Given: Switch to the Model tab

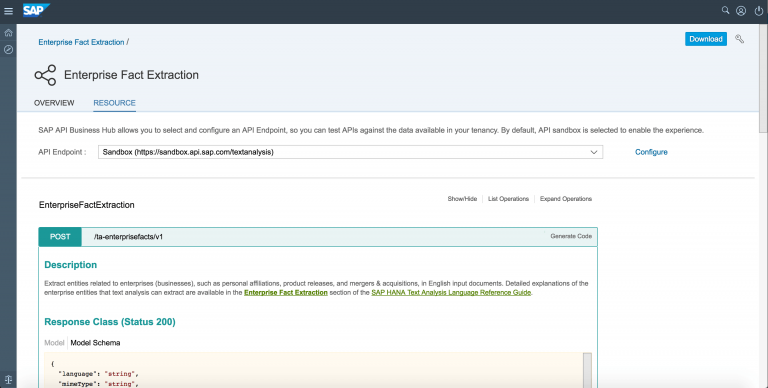Looking at the screenshot, I should pos(54,343).
